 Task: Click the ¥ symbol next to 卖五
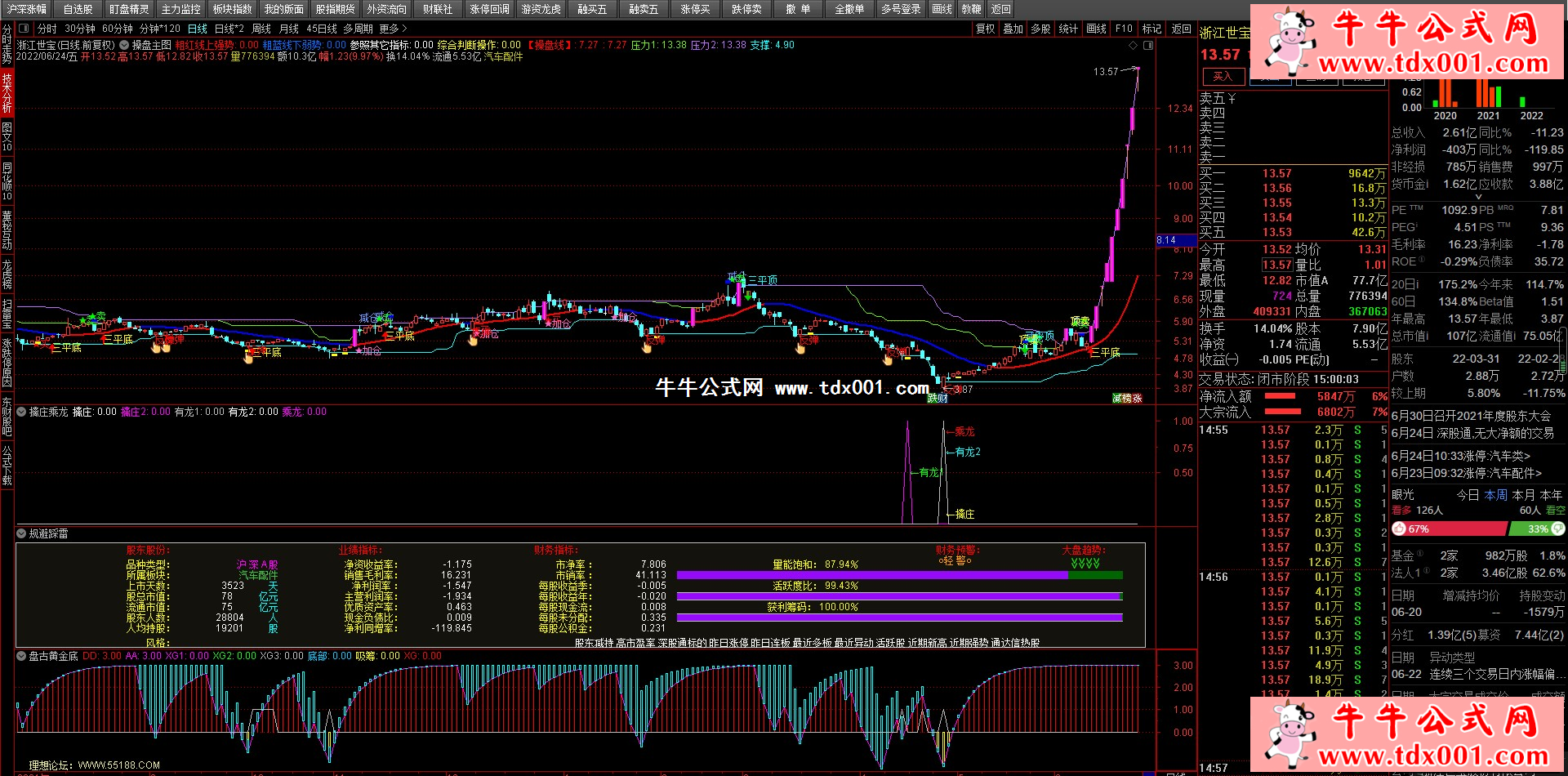coord(1232,99)
